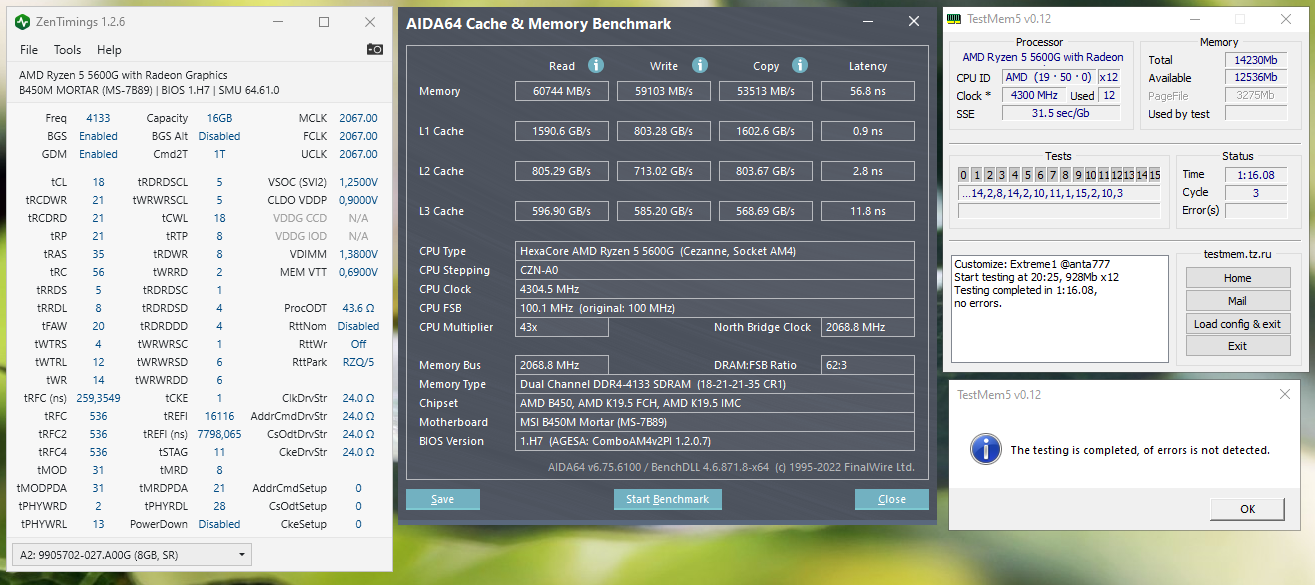Click Load config & exit button
Screen dimensions: 1315x585
(x=1237, y=323)
